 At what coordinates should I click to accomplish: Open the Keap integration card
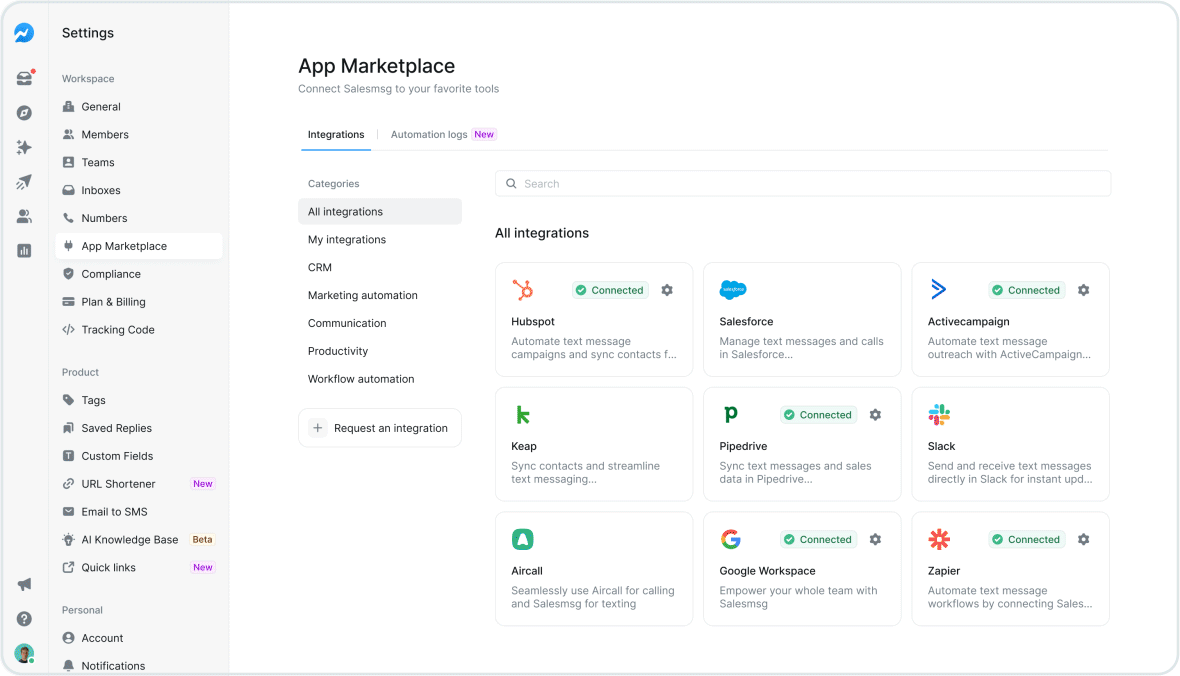594,444
